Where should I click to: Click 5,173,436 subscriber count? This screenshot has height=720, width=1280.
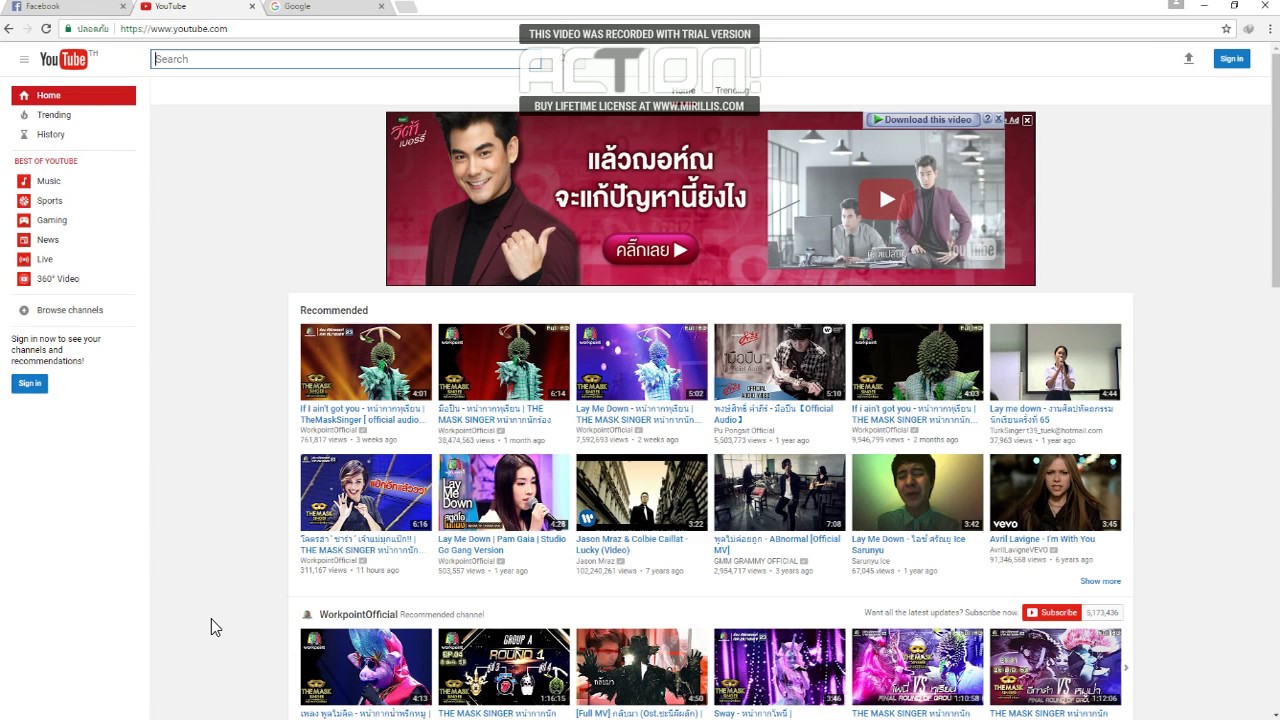pos(1102,612)
